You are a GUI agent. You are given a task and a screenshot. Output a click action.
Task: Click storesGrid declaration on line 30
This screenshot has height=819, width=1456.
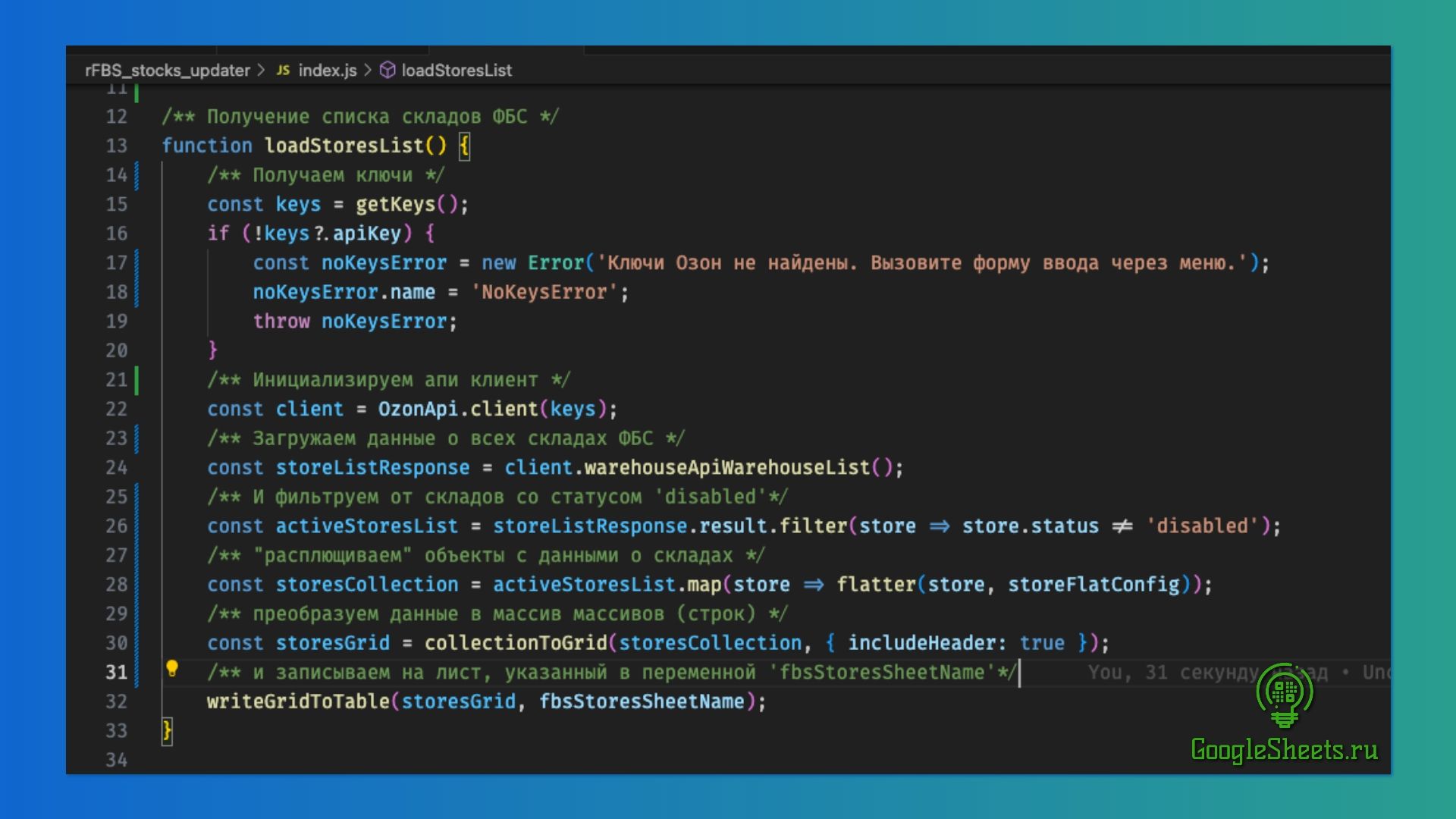pyautogui.click(x=332, y=643)
